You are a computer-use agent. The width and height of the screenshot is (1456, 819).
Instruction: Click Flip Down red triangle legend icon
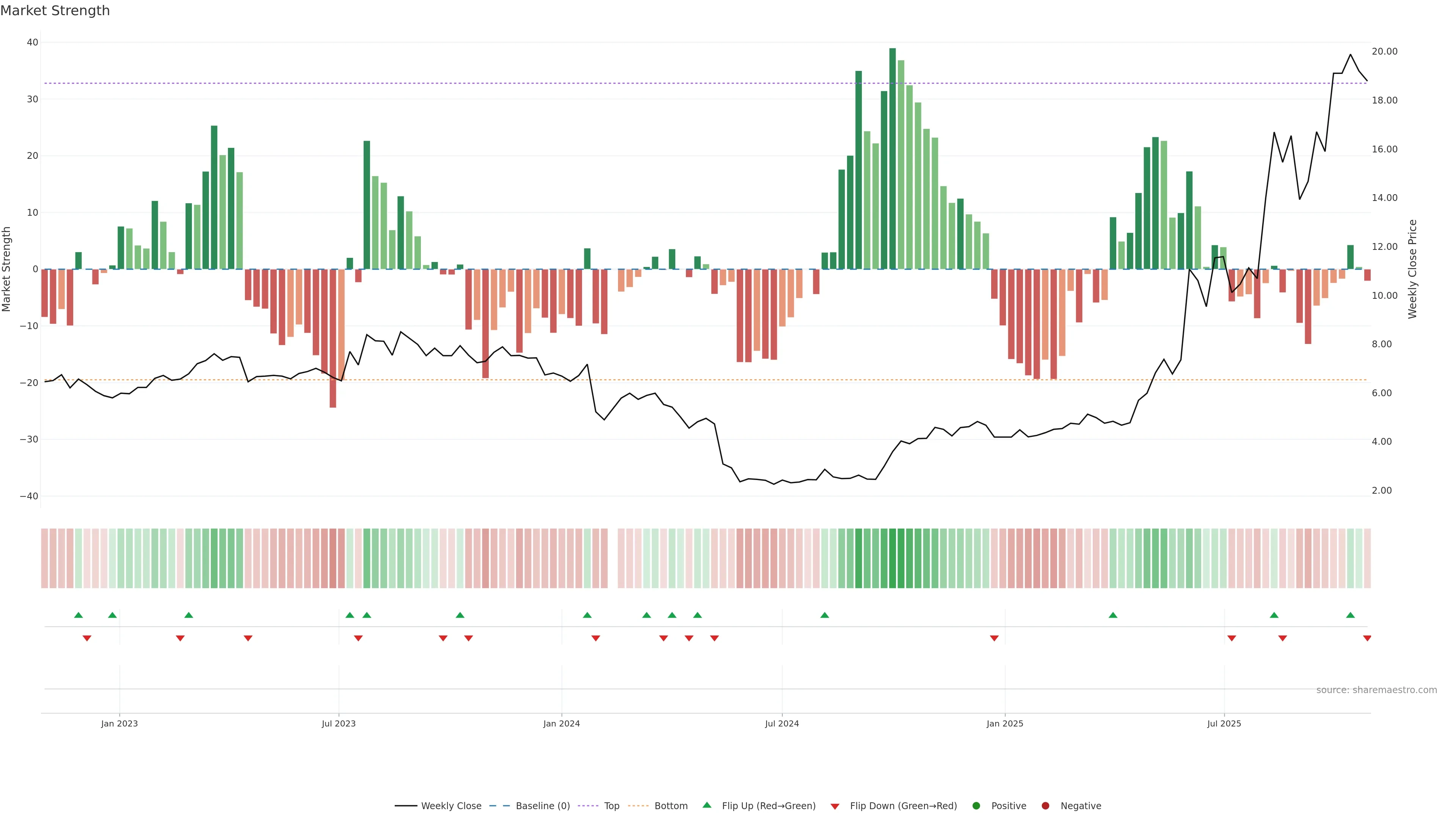pyautogui.click(x=835, y=806)
